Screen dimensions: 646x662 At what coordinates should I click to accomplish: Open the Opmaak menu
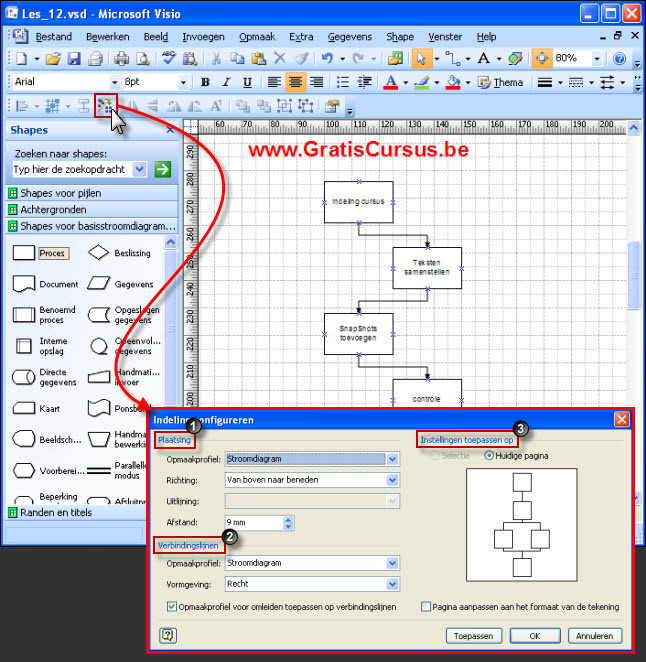pyautogui.click(x=257, y=37)
